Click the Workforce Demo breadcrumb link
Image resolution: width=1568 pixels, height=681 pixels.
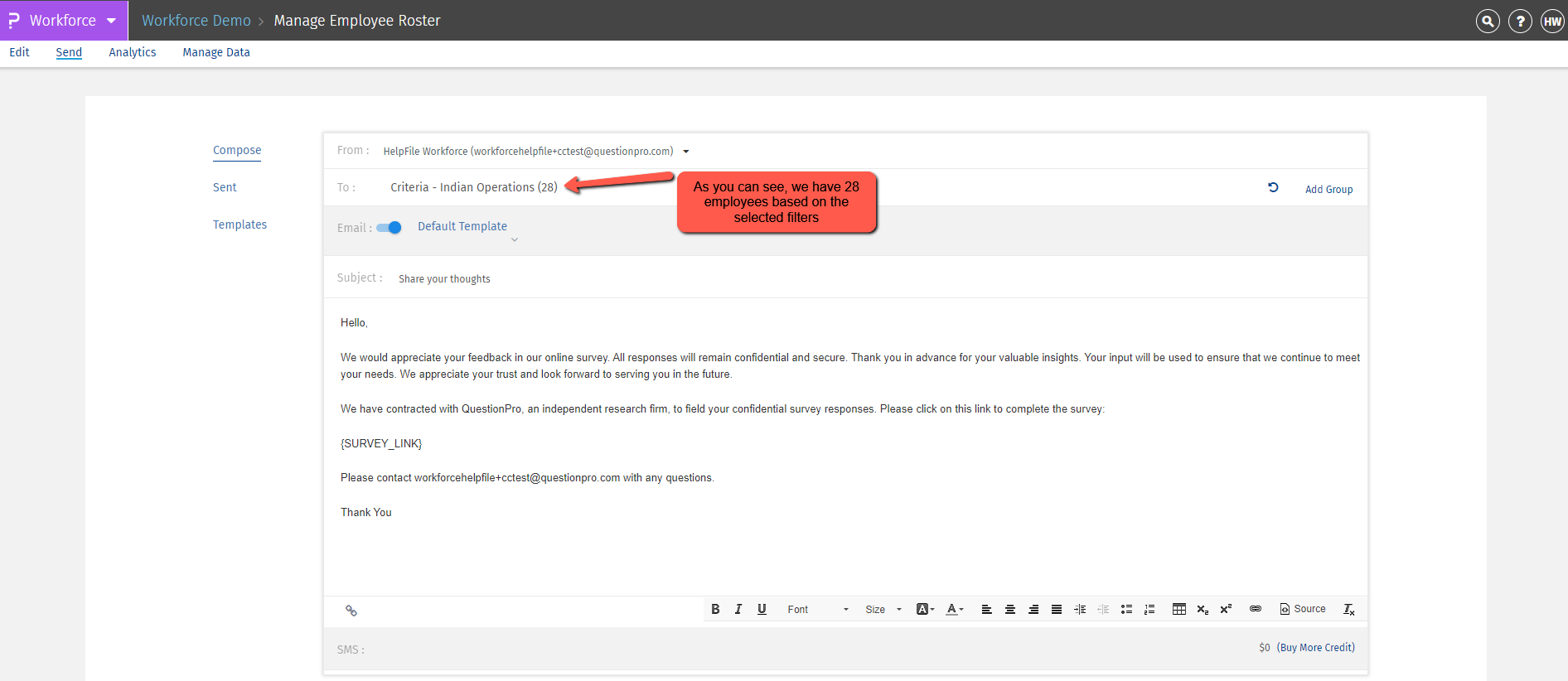point(196,21)
